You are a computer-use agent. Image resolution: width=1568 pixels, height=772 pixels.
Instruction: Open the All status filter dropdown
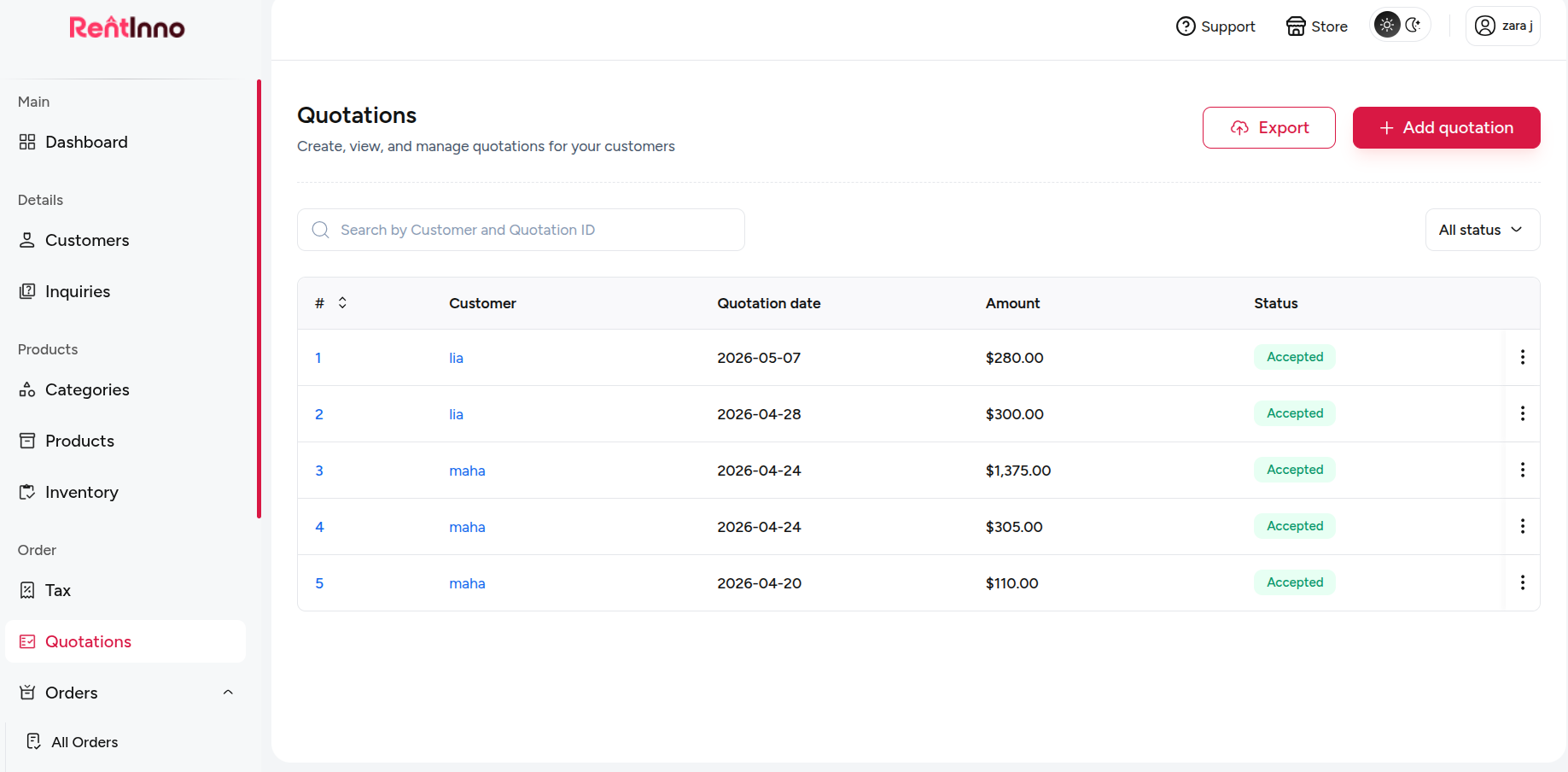1483,230
